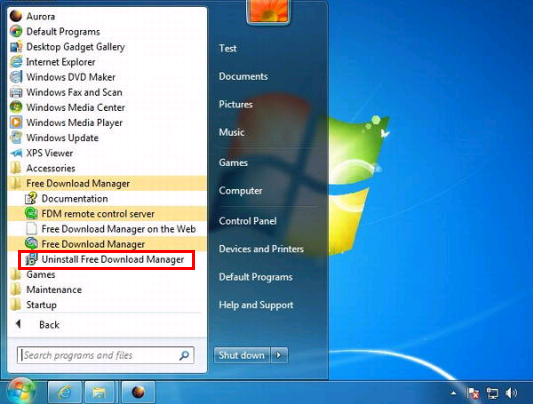Viewport: 534px width, 404px height.
Task: Click the Shut down button
Action: (242, 355)
